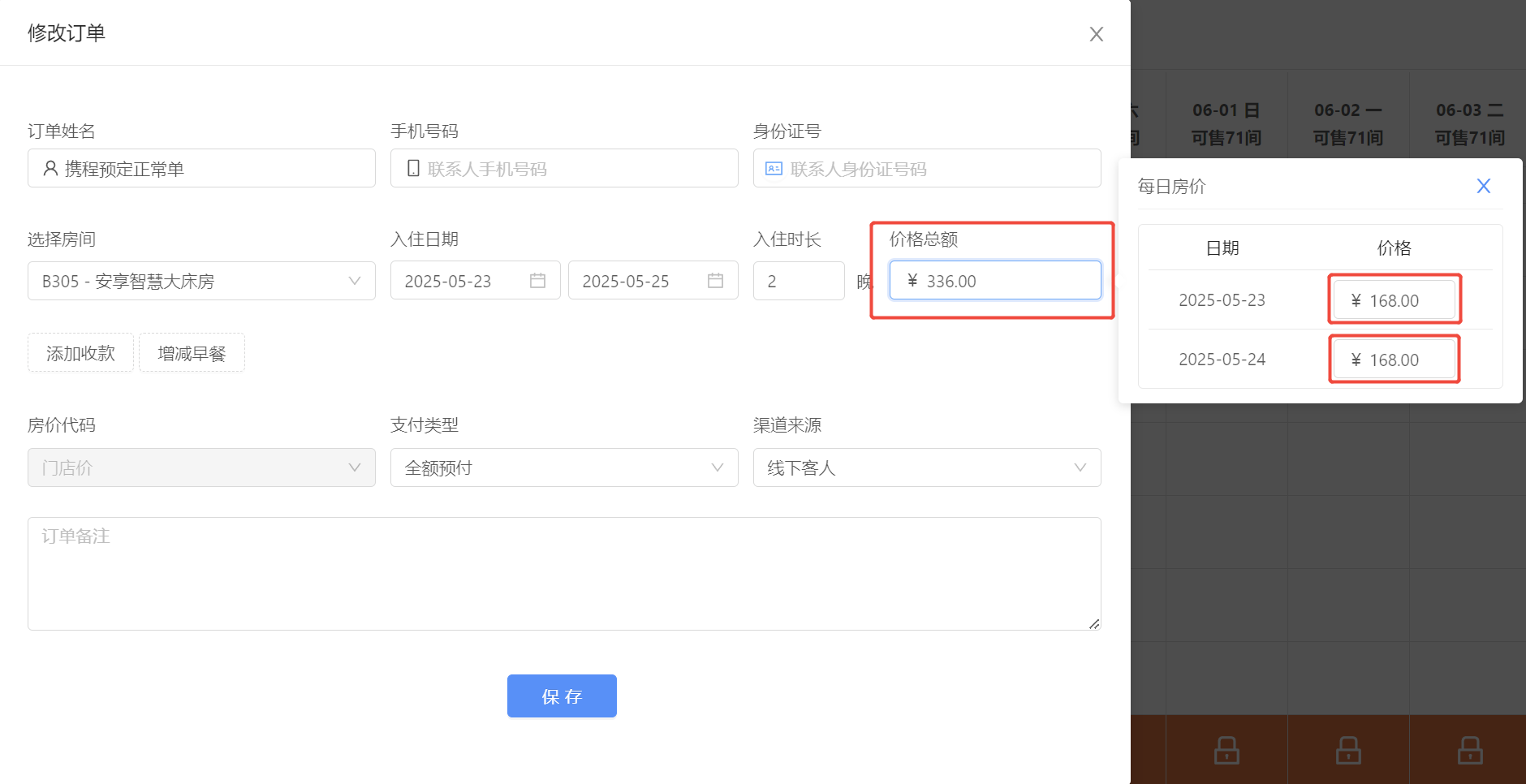Click the 06-03 二 column header
The image size is (1526, 784).
point(1470,123)
